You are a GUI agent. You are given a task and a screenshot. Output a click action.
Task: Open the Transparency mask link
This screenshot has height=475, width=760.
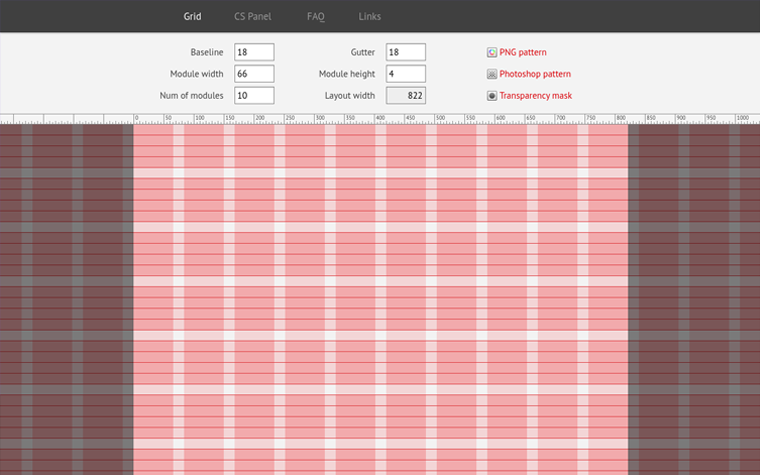(x=535, y=96)
